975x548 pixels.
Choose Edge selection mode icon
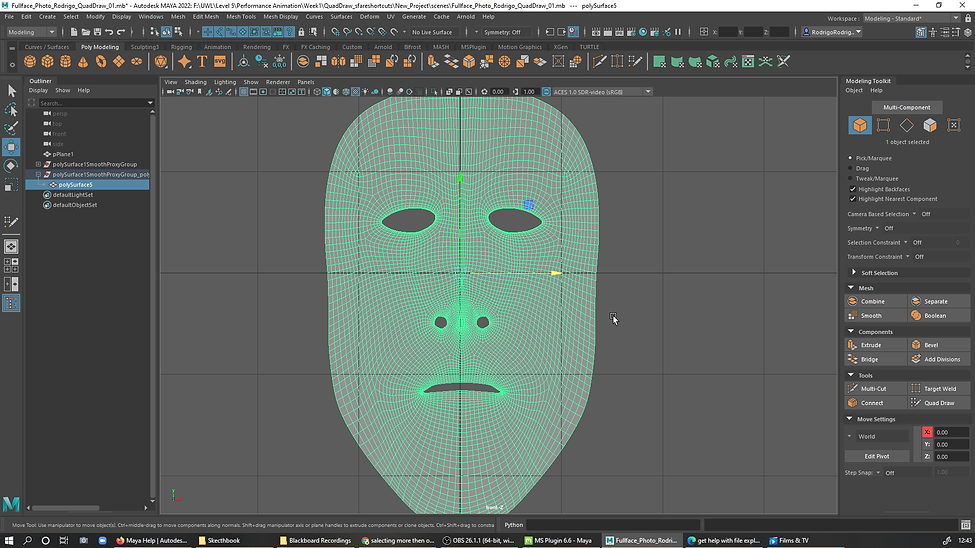[x=907, y=125]
